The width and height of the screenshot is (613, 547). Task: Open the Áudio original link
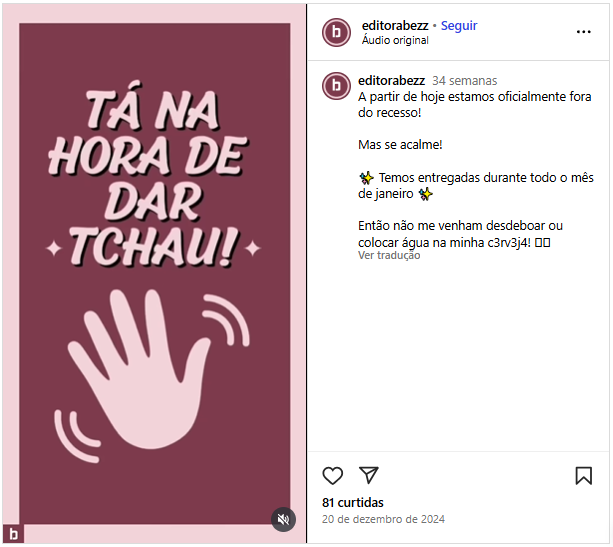[x=395, y=40]
